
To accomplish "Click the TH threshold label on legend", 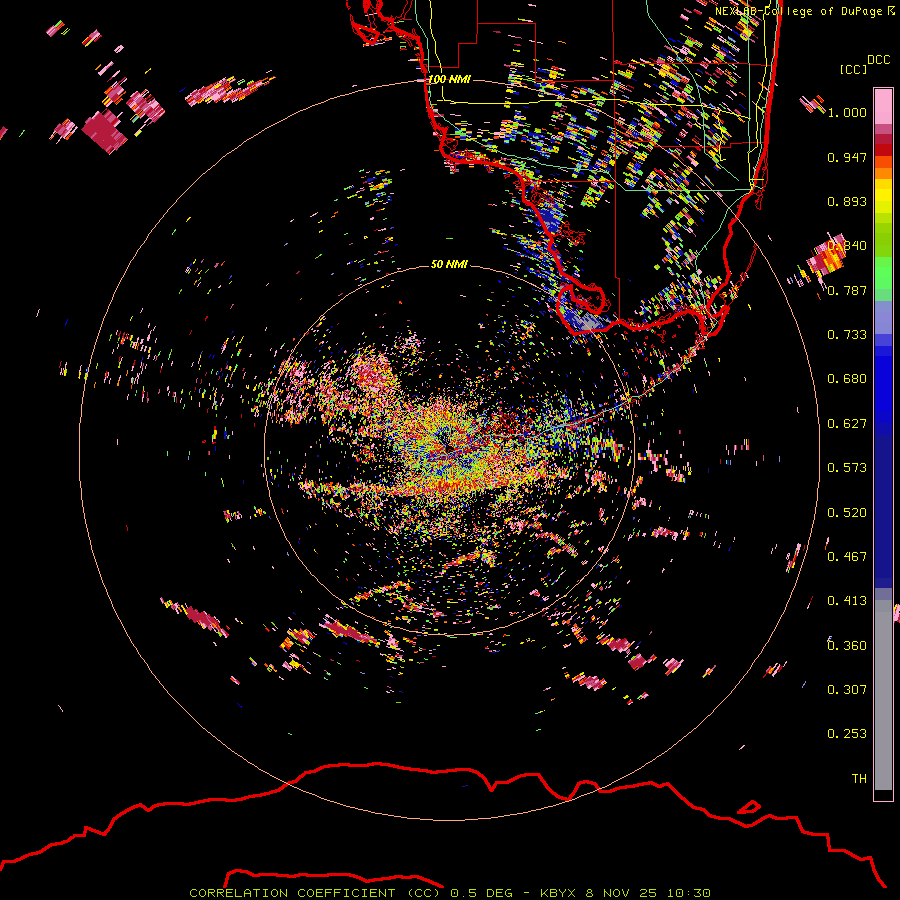I will tap(859, 779).
